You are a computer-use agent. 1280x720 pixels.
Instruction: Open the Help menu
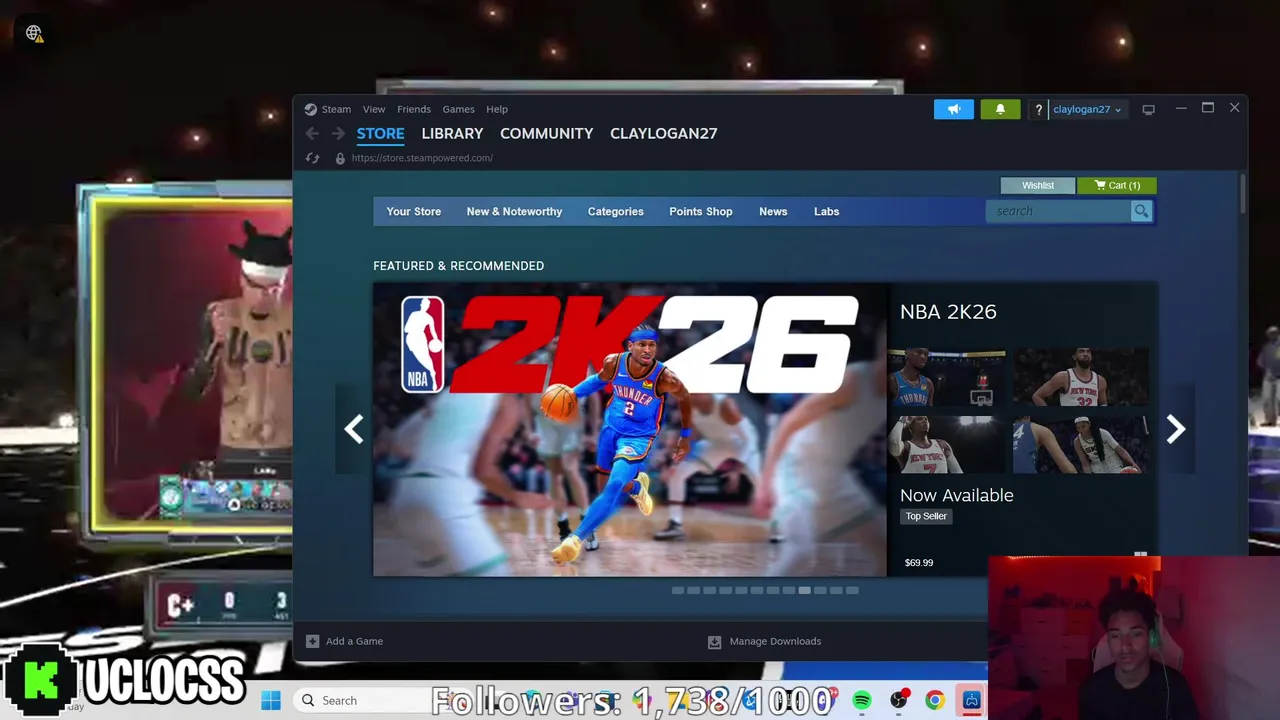point(497,109)
